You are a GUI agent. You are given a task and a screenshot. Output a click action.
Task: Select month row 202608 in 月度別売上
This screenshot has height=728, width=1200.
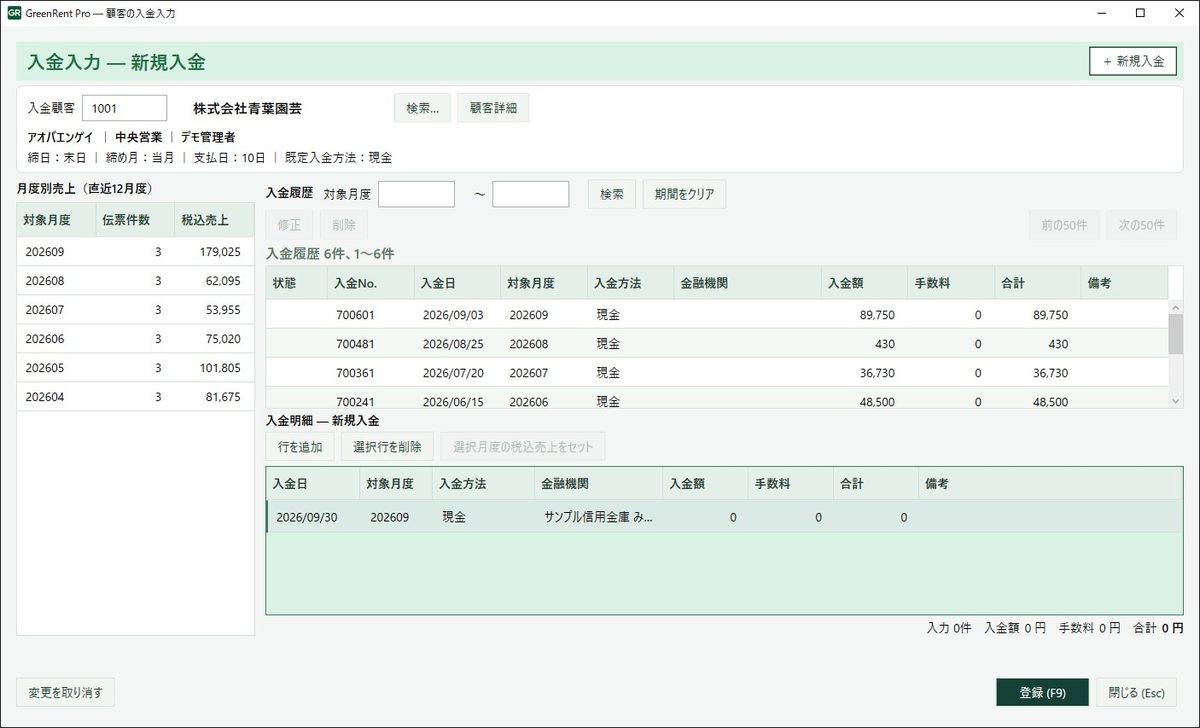tap(135, 281)
